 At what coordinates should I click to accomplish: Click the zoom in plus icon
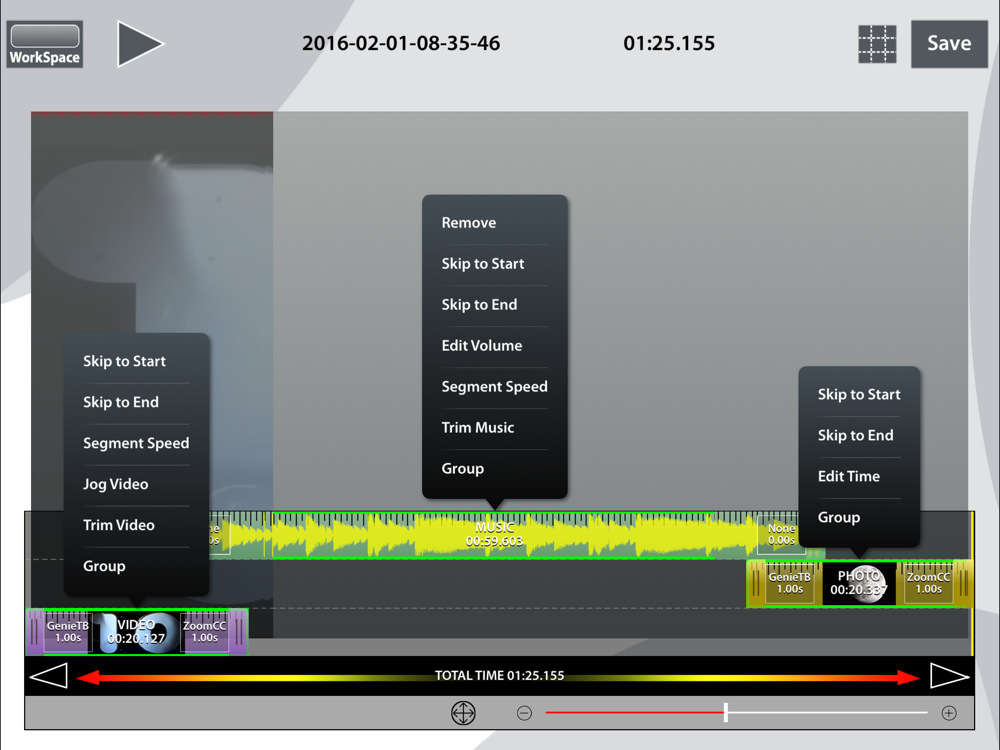949,713
